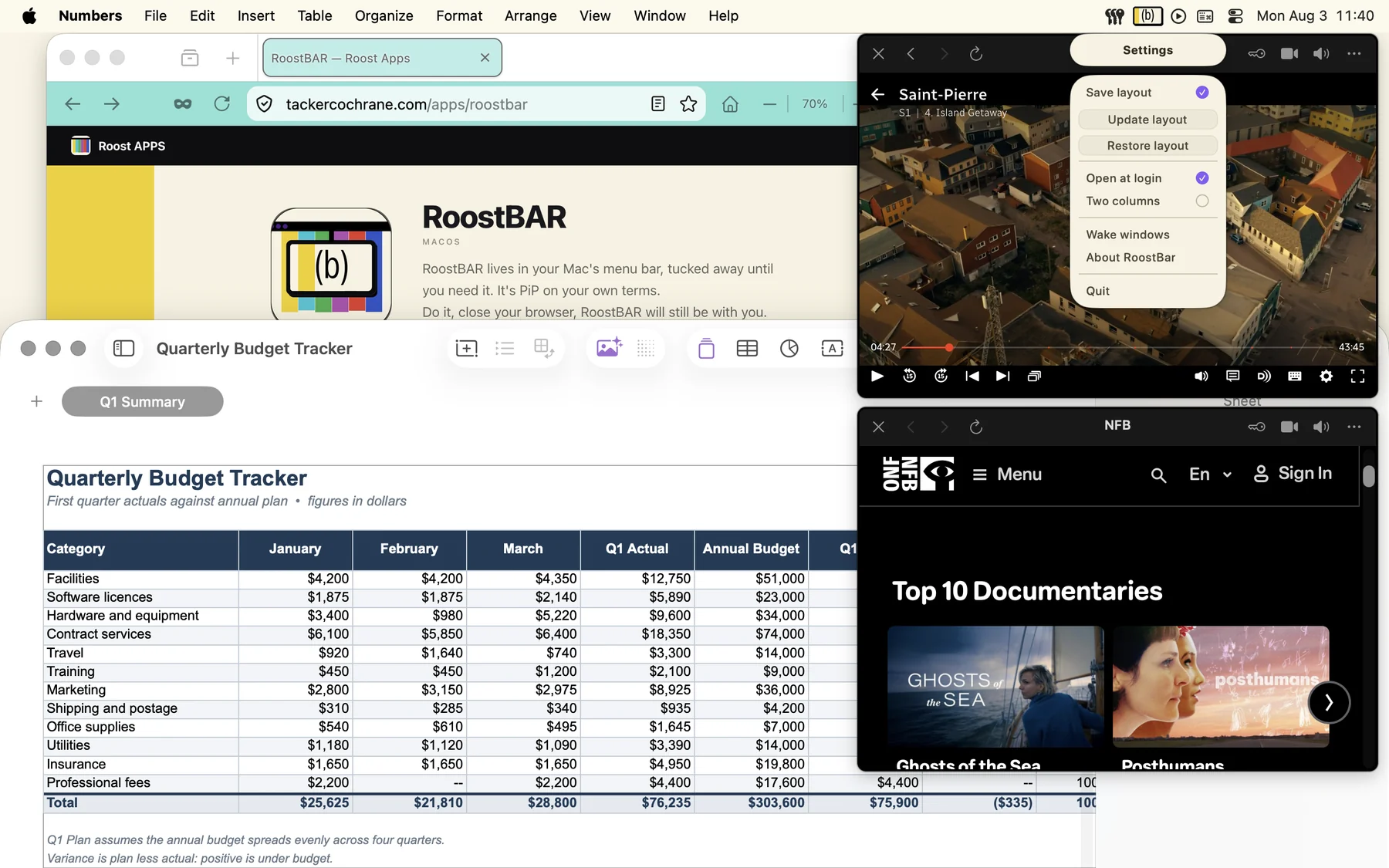Reload the RoostBAR browser page
The height and width of the screenshot is (868, 1389).
(x=221, y=103)
